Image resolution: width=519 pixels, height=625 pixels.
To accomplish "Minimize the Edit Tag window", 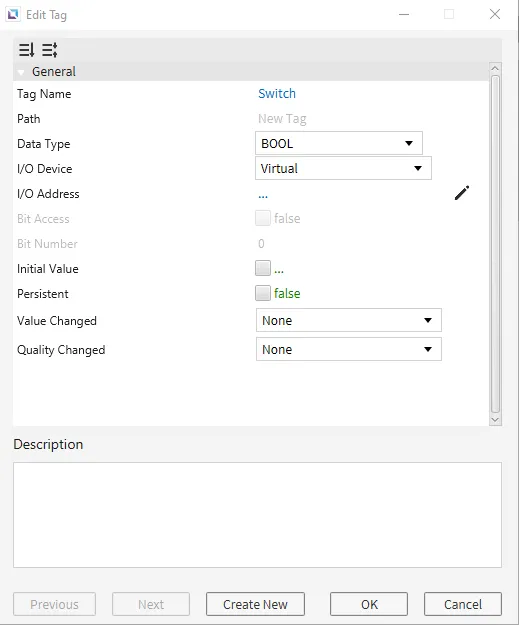I will point(404,14).
